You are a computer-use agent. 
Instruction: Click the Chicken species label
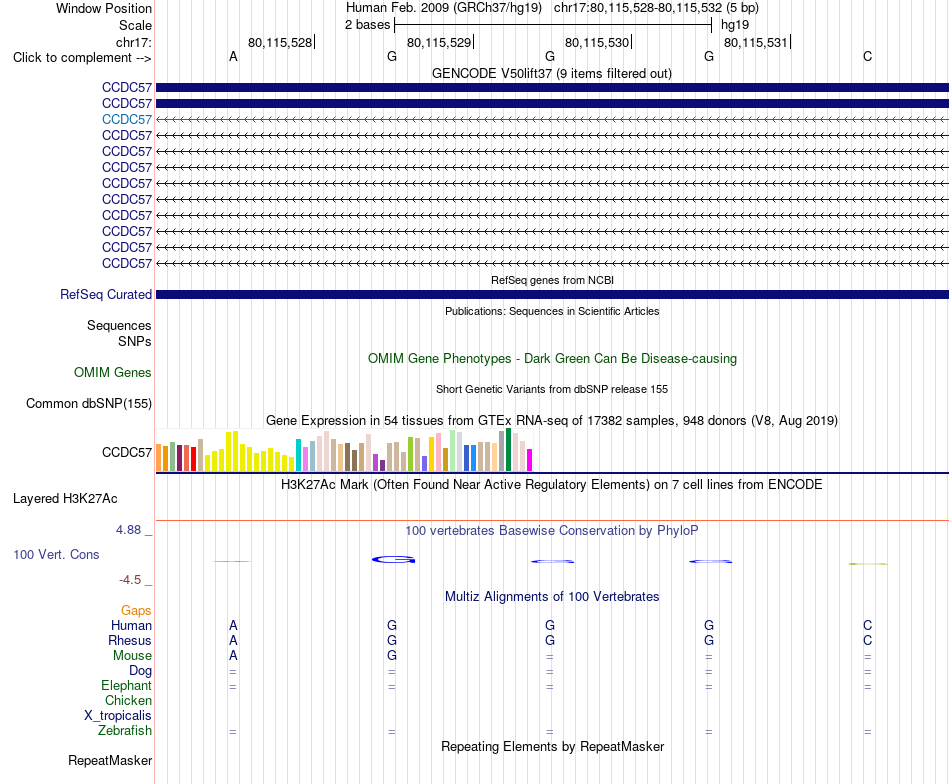[128, 700]
